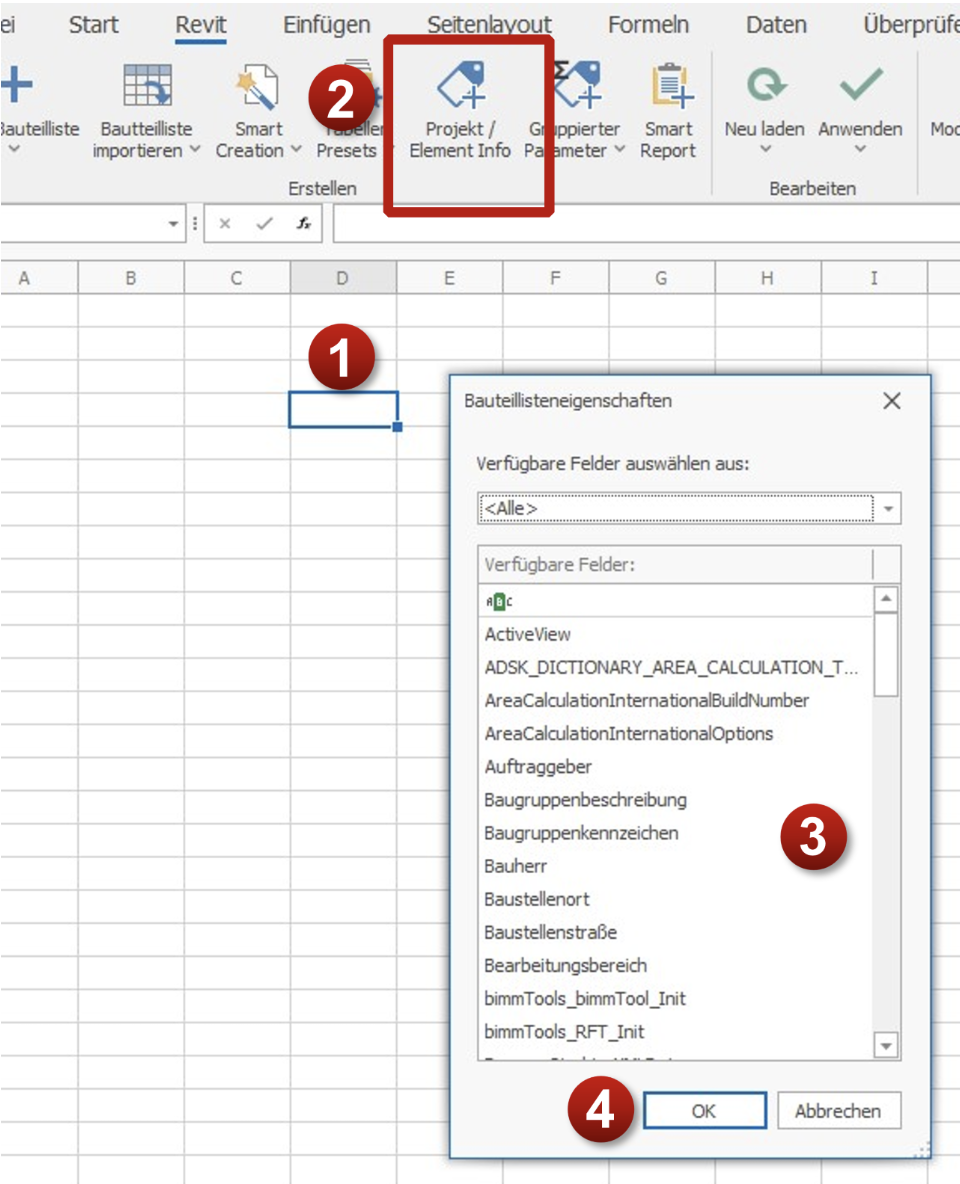Image resolution: width=960 pixels, height=1184 pixels.
Task: Expand the Neu laden dropdown arrow
Action: pyautogui.click(x=765, y=149)
